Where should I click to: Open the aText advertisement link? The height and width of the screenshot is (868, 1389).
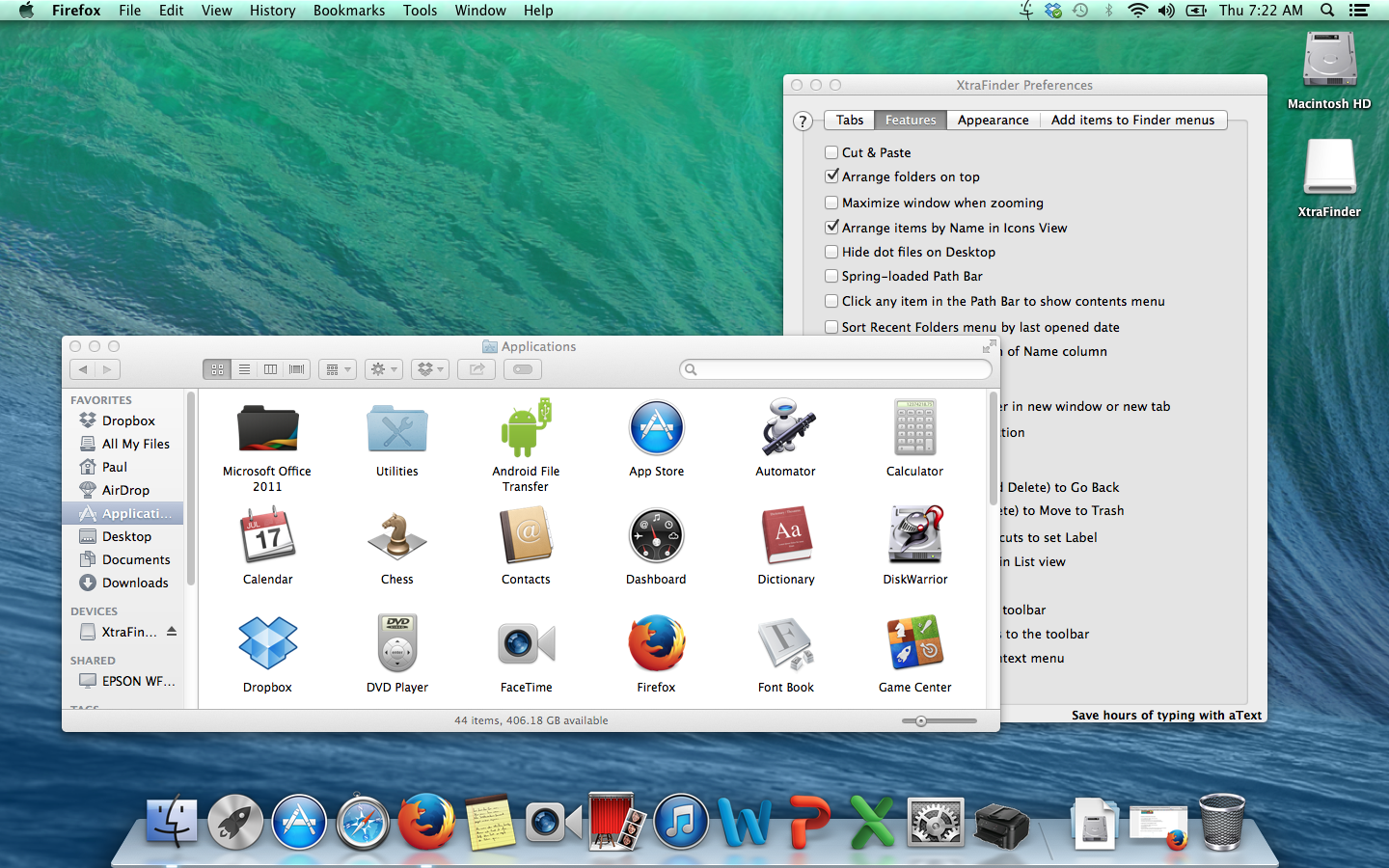click(1165, 715)
